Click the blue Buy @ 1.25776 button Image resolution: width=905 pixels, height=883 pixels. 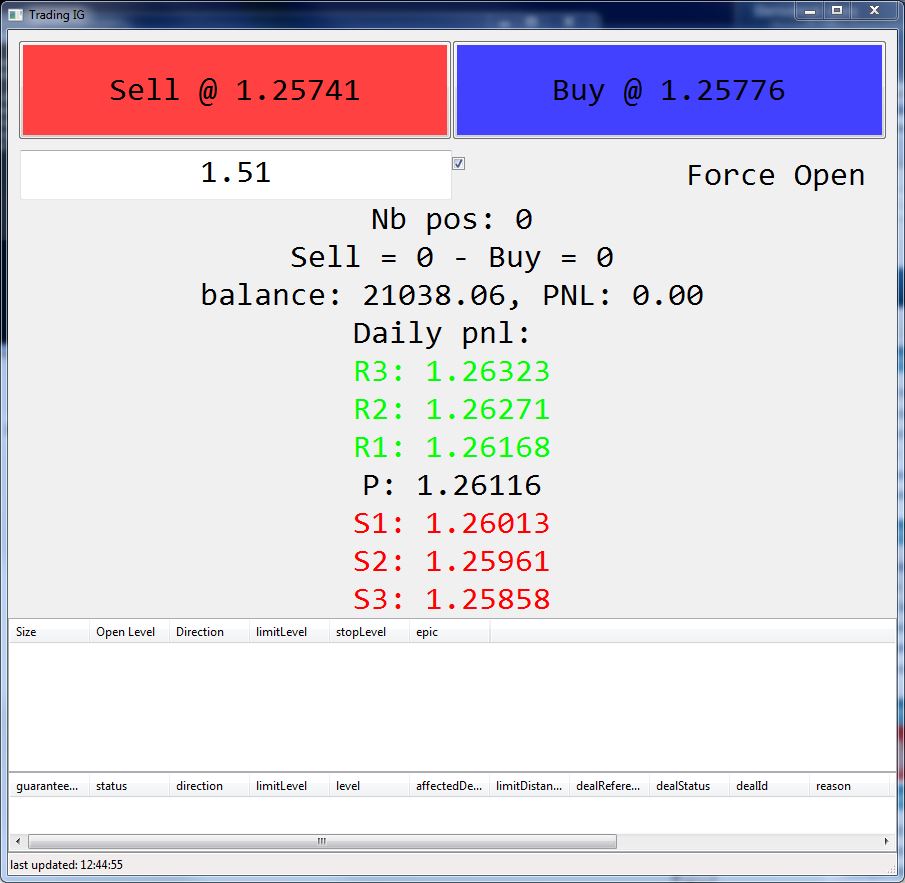pos(669,90)
